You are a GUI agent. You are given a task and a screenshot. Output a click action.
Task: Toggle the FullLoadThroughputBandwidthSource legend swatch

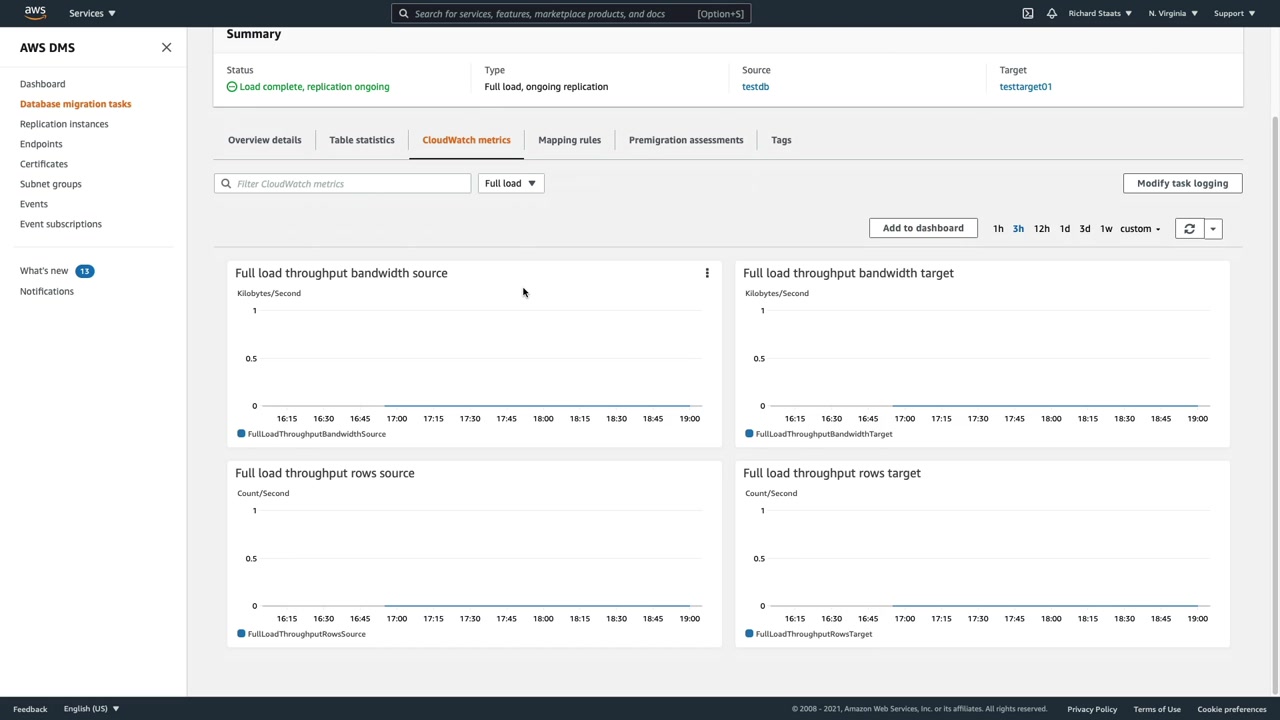241,434
